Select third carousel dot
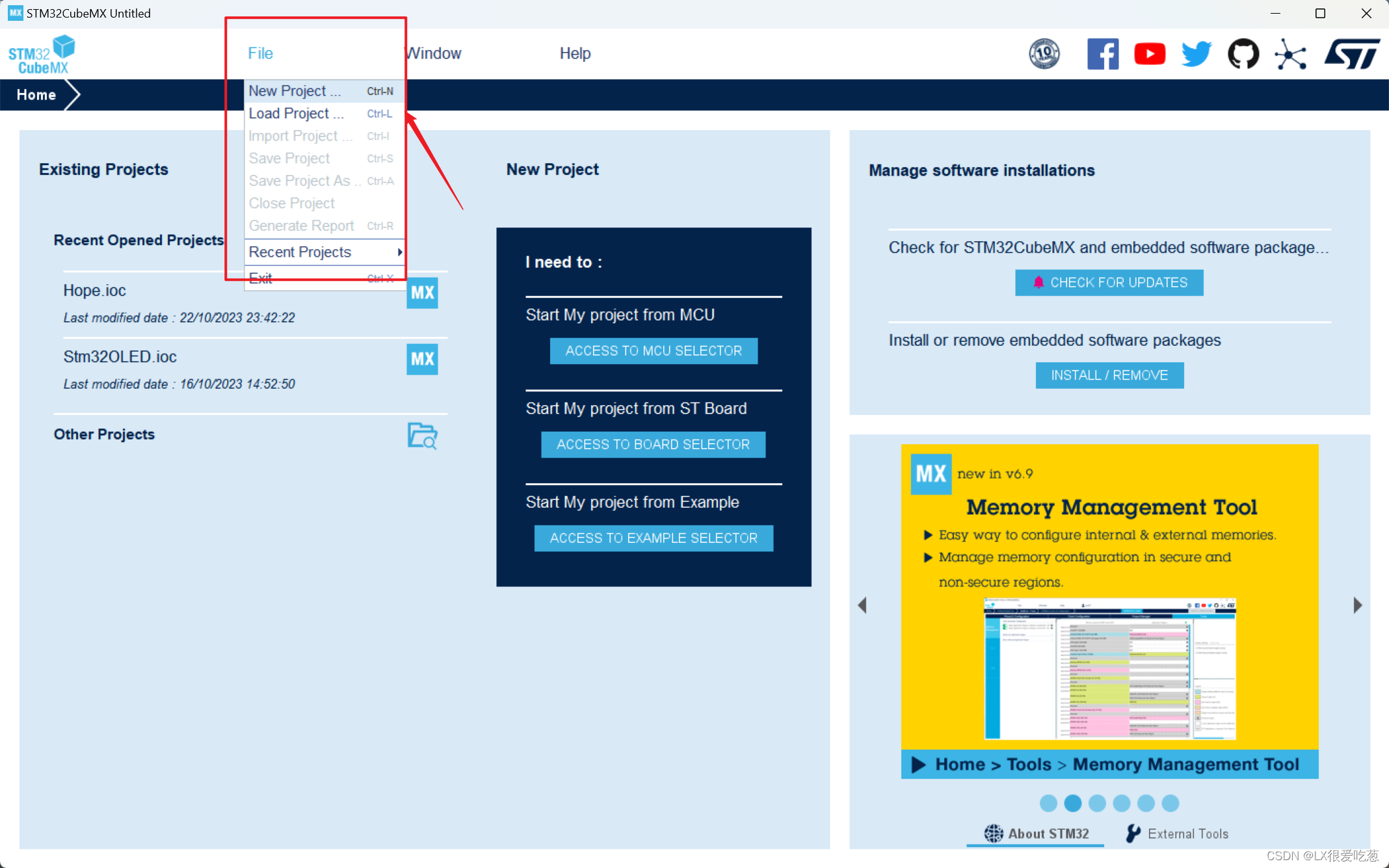This screenshot has height=868, width=1389. (1097, 803)
